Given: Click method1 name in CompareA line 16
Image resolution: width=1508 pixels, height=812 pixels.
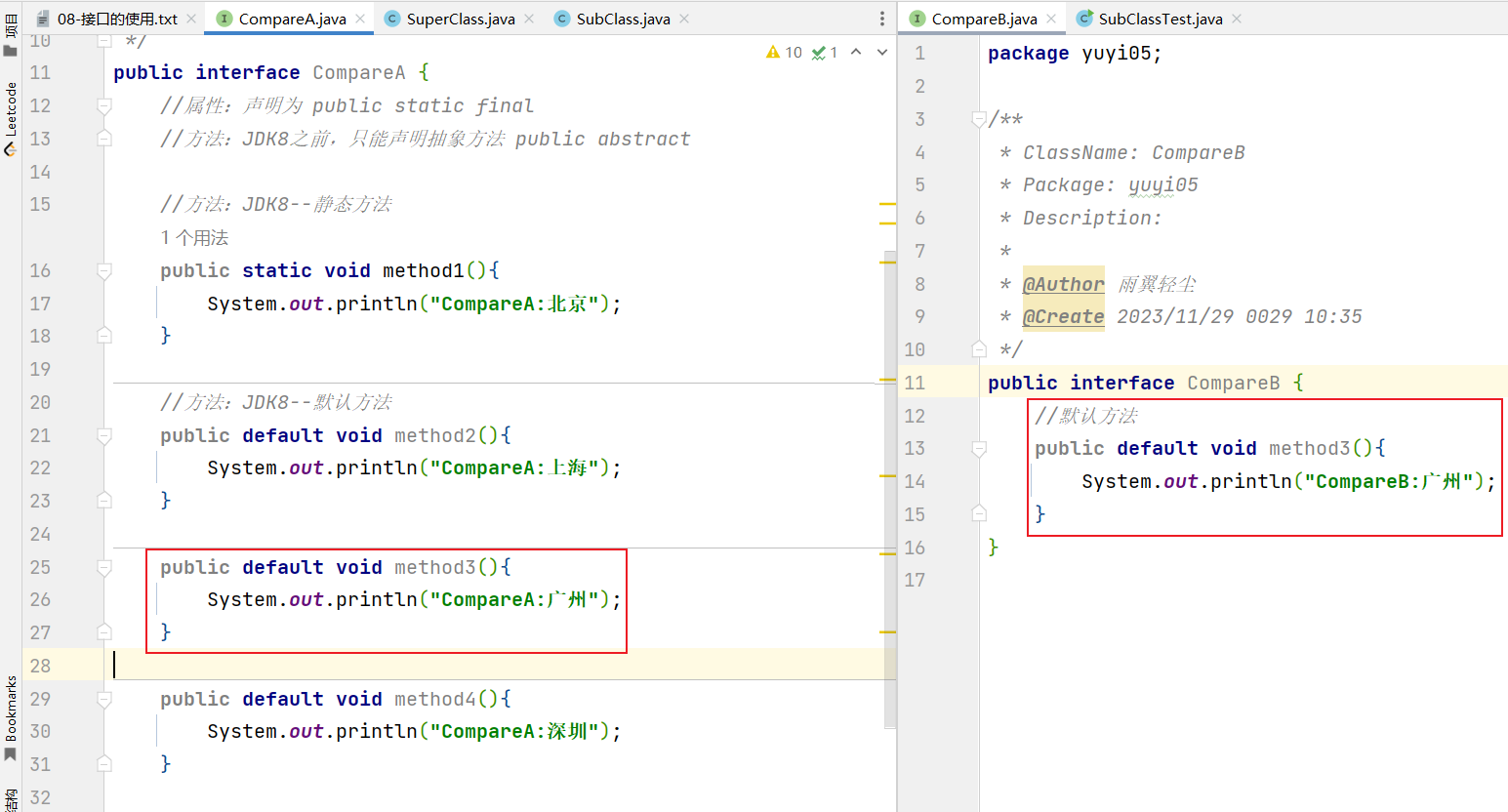Looking at the screenshot, I should coord(424,270).
